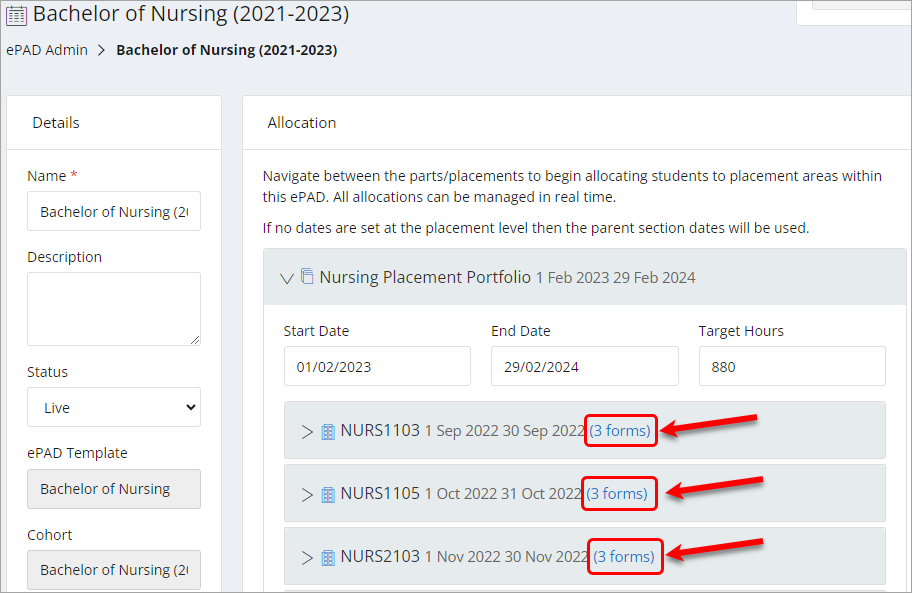
Task: Switch to the Details panel
Action: tap(55, 122)
